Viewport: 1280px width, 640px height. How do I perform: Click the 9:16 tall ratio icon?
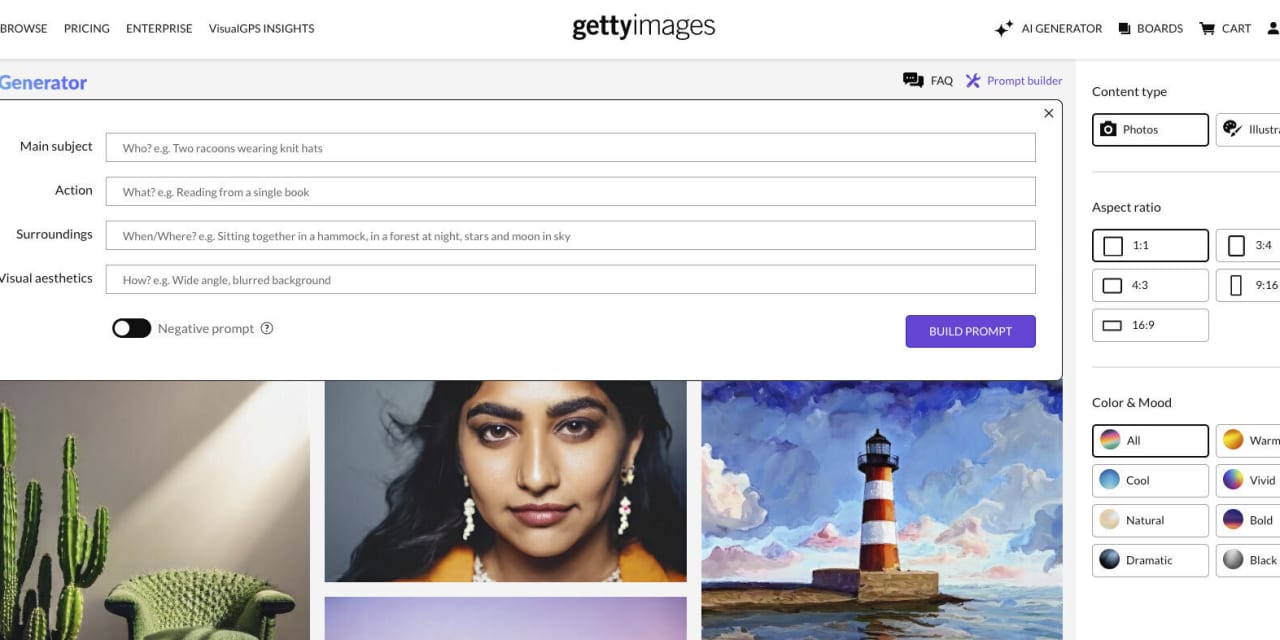1236,286
